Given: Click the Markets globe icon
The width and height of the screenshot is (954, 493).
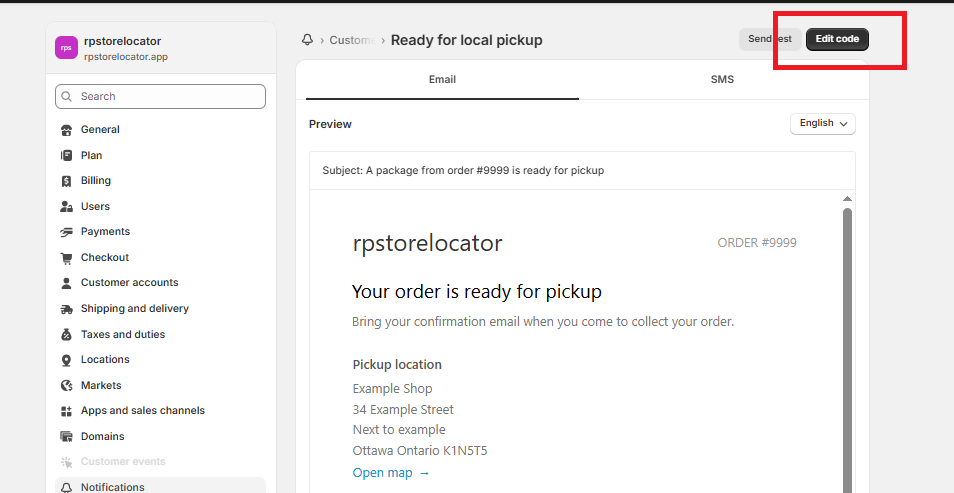Looking at the screenshot, I should point(67,386).
